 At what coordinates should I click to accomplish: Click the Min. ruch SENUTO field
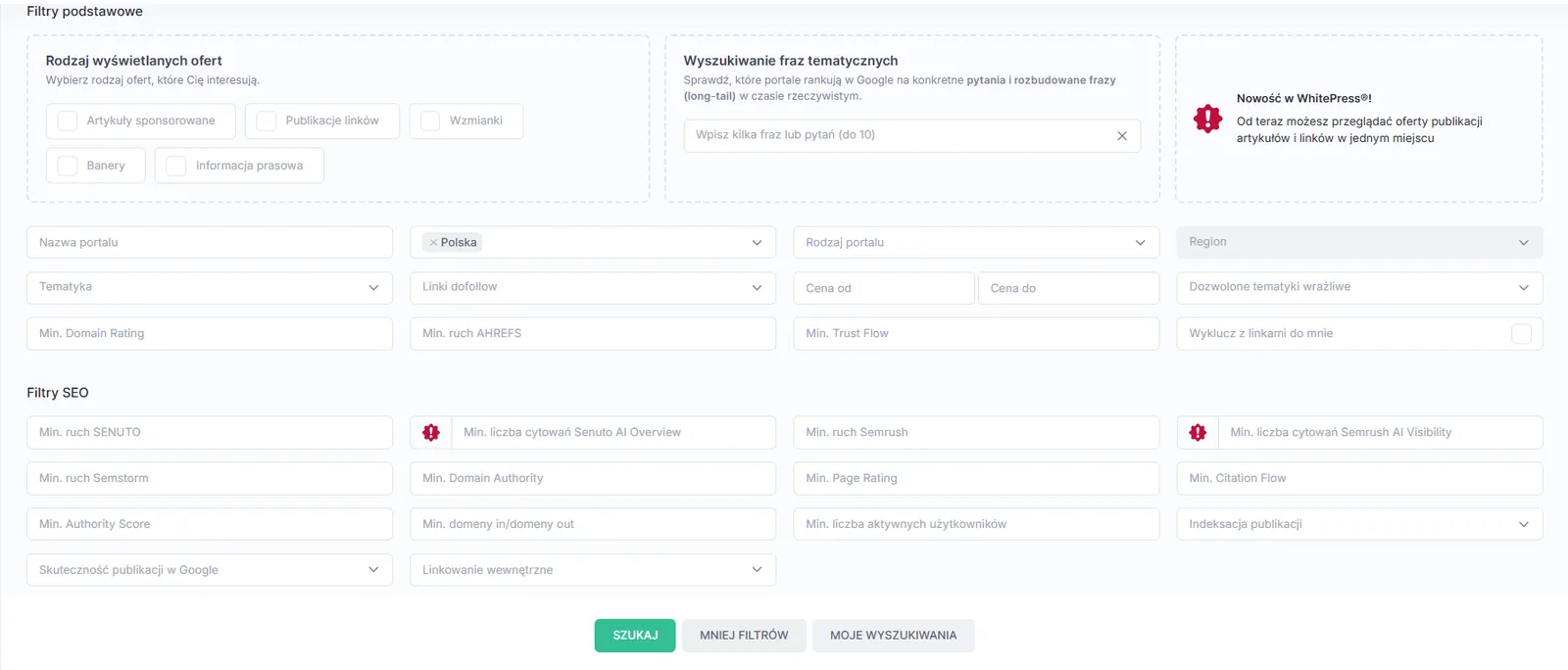point(210,432)
